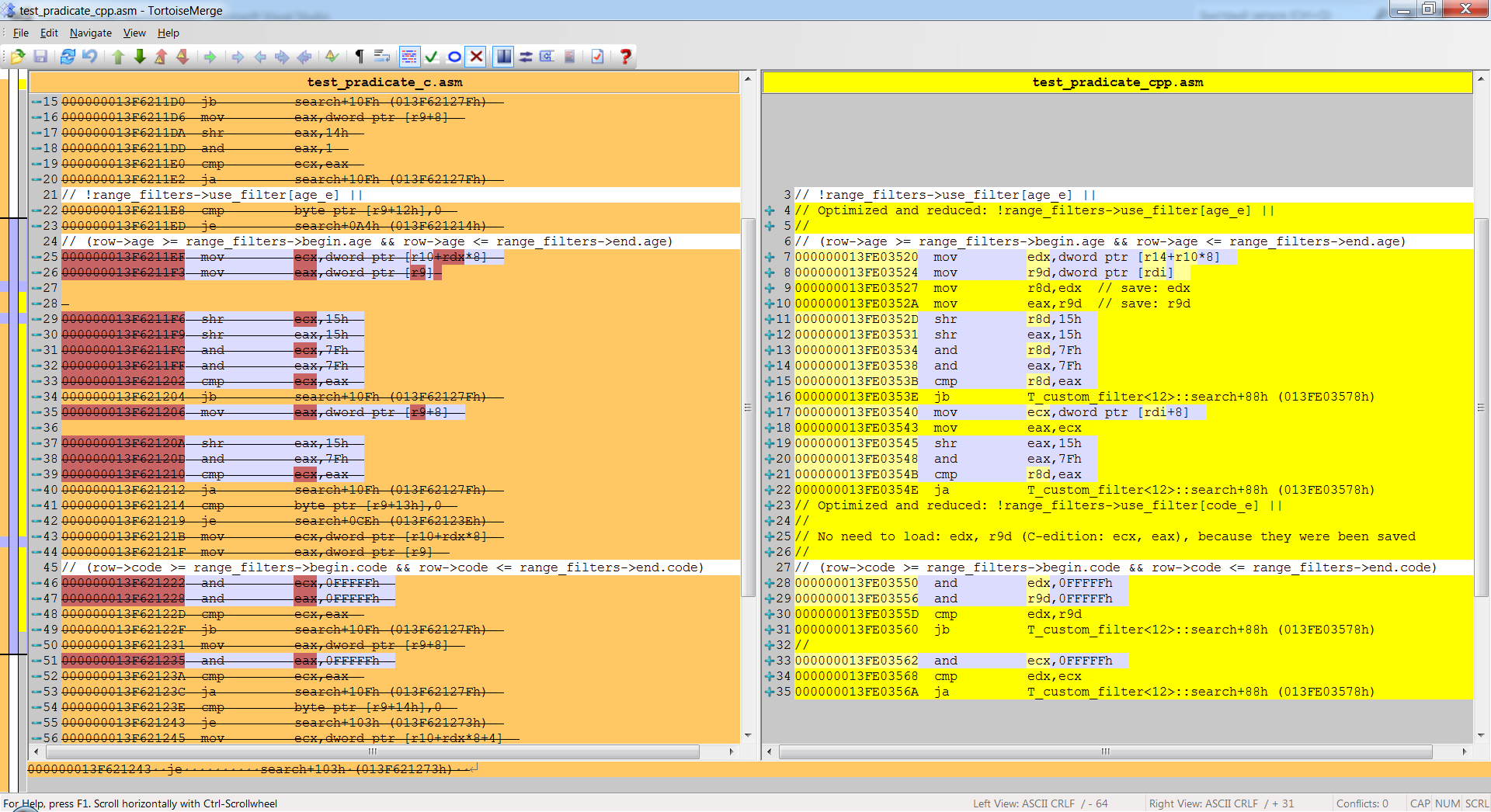This screenshot has height=812, width=1491.
Task: Click test_pradicate_c.asm left pane header
Action: pyautogui.click(x=384, y=82)
